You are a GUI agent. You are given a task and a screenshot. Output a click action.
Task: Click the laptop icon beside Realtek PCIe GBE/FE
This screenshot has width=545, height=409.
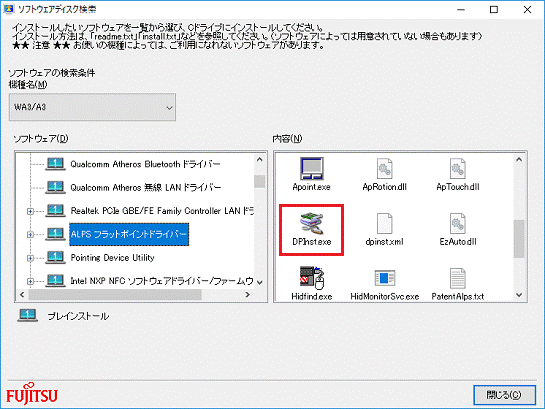[55, 211]
